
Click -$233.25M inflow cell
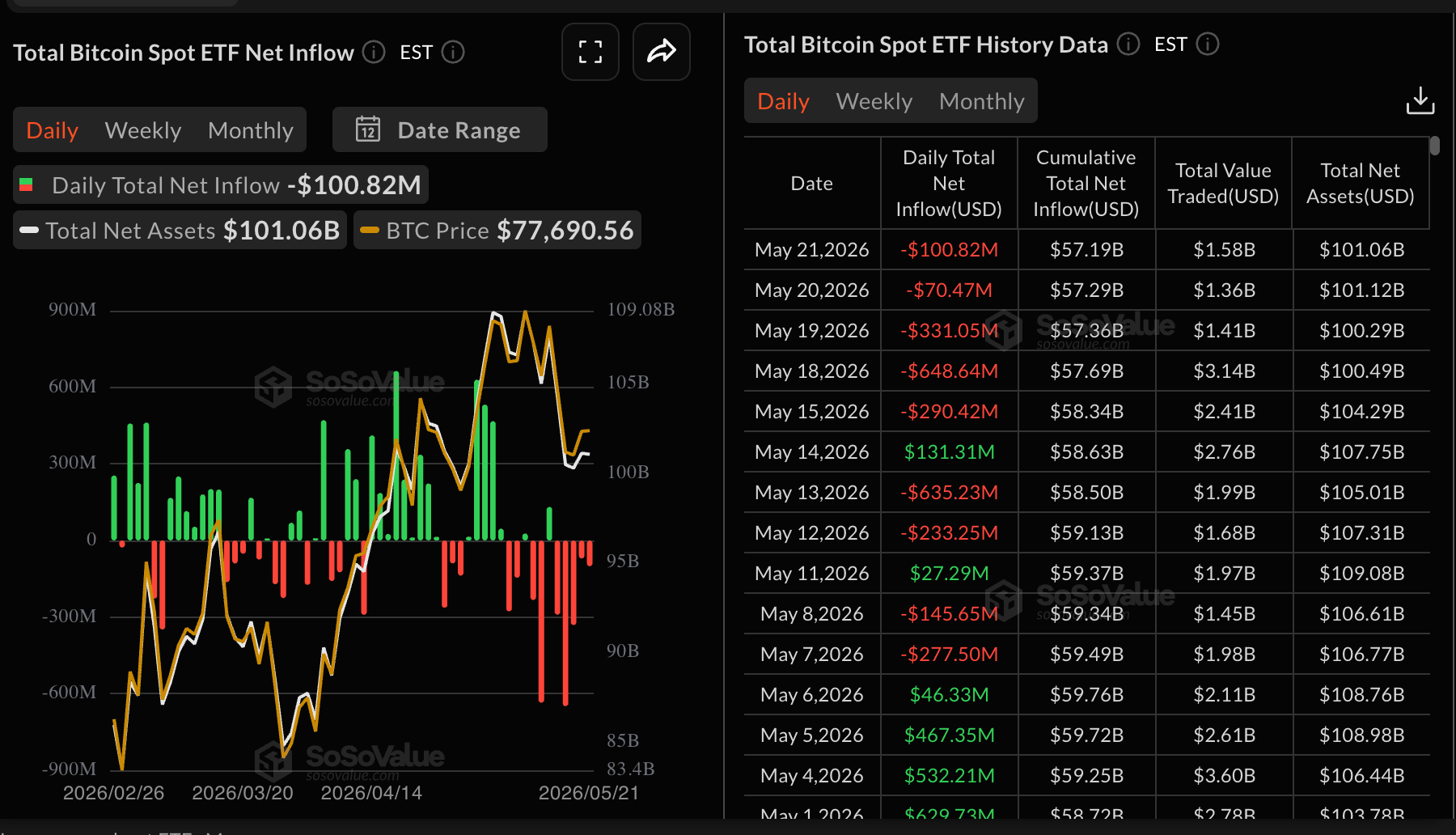tap(949, 533)
